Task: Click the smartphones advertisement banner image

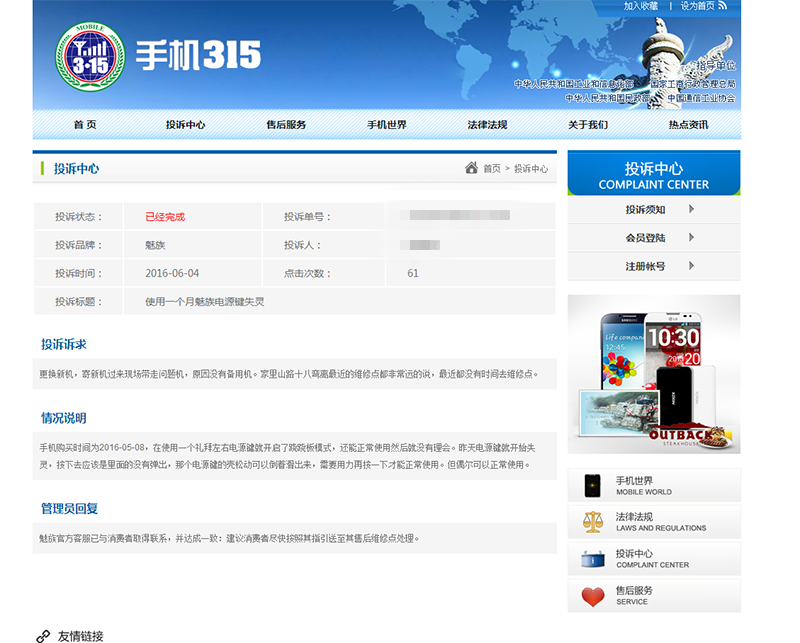Action: pyautogui.click(x=654, y=374)
